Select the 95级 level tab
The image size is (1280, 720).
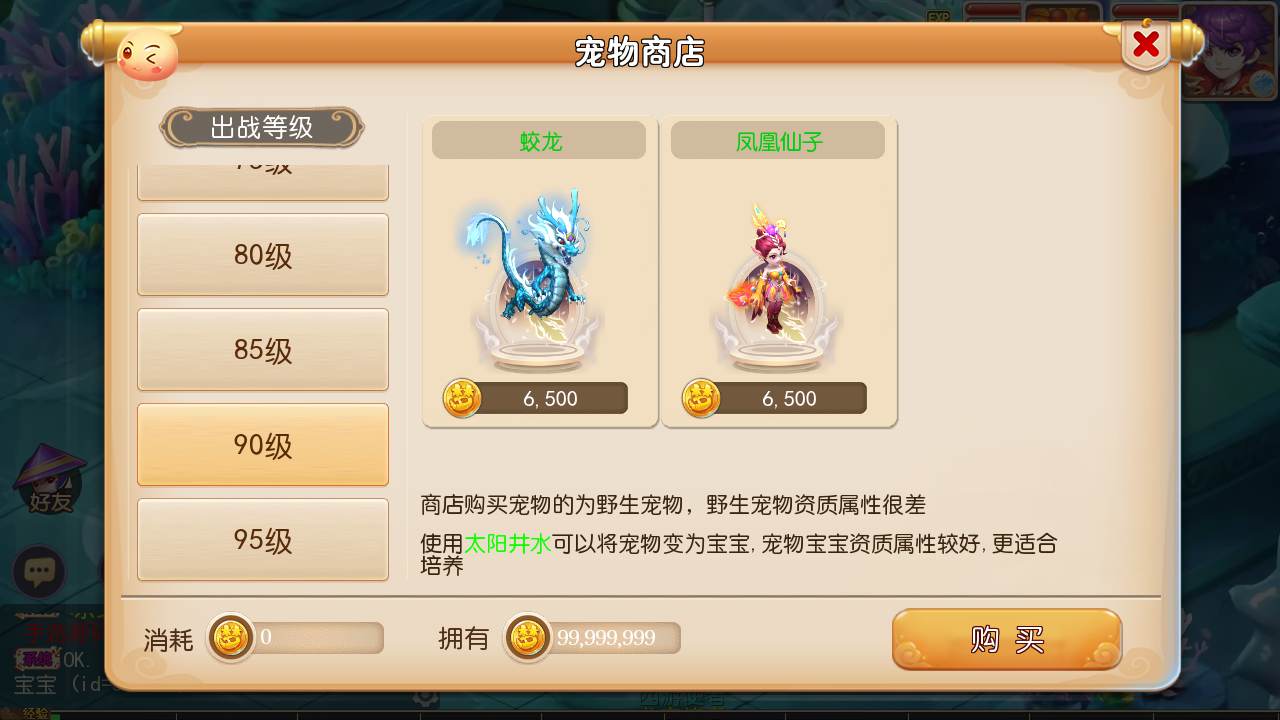pyautogui.click(x=263, y=540)
